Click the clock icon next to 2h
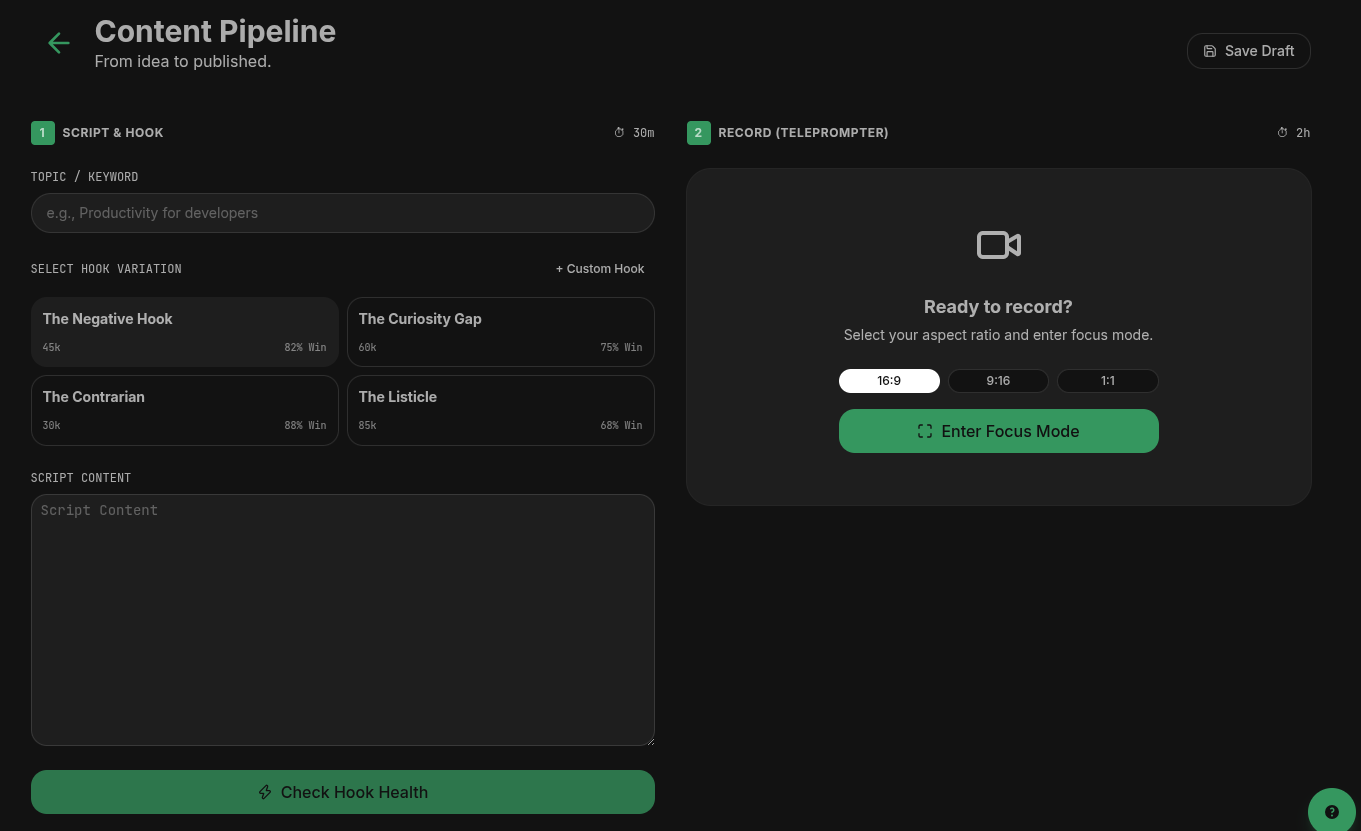The image size is (1361, 831). tap(1283, 133)
